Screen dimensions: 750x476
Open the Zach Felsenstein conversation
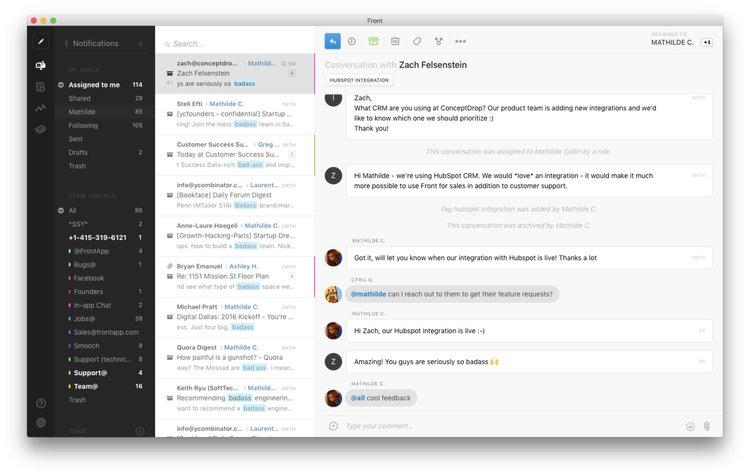point(235,73)
